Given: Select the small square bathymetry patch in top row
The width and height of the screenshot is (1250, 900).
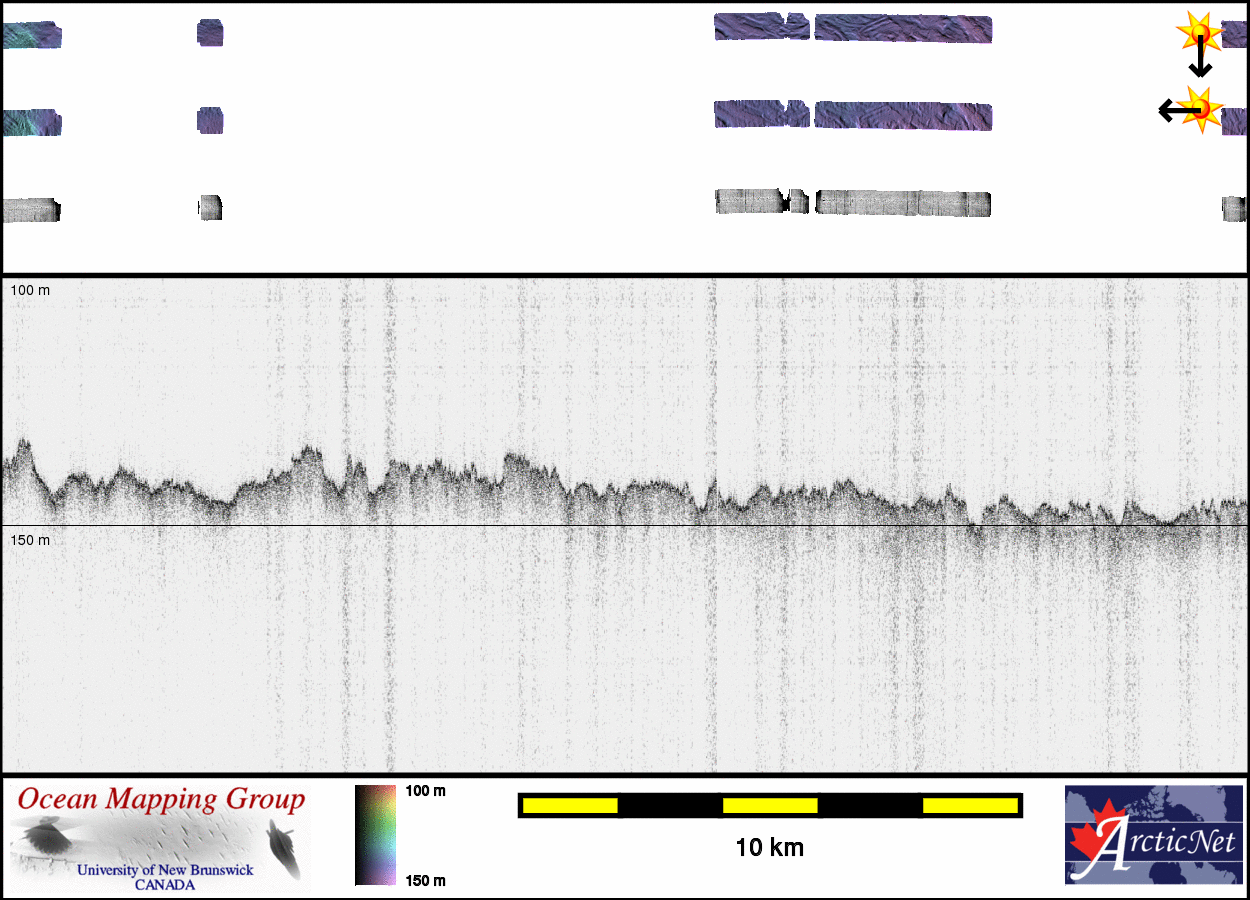Looking at the screenshot, I should click(210, 34).
